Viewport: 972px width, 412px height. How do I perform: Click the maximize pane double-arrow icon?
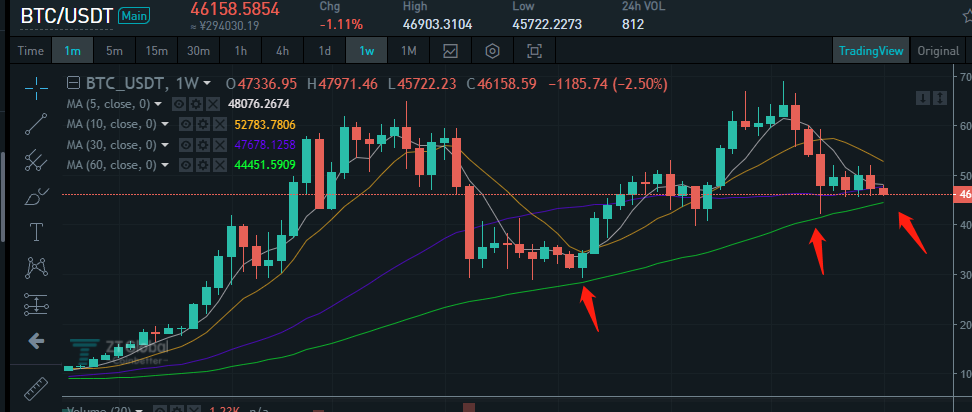[x=940, y=98]
